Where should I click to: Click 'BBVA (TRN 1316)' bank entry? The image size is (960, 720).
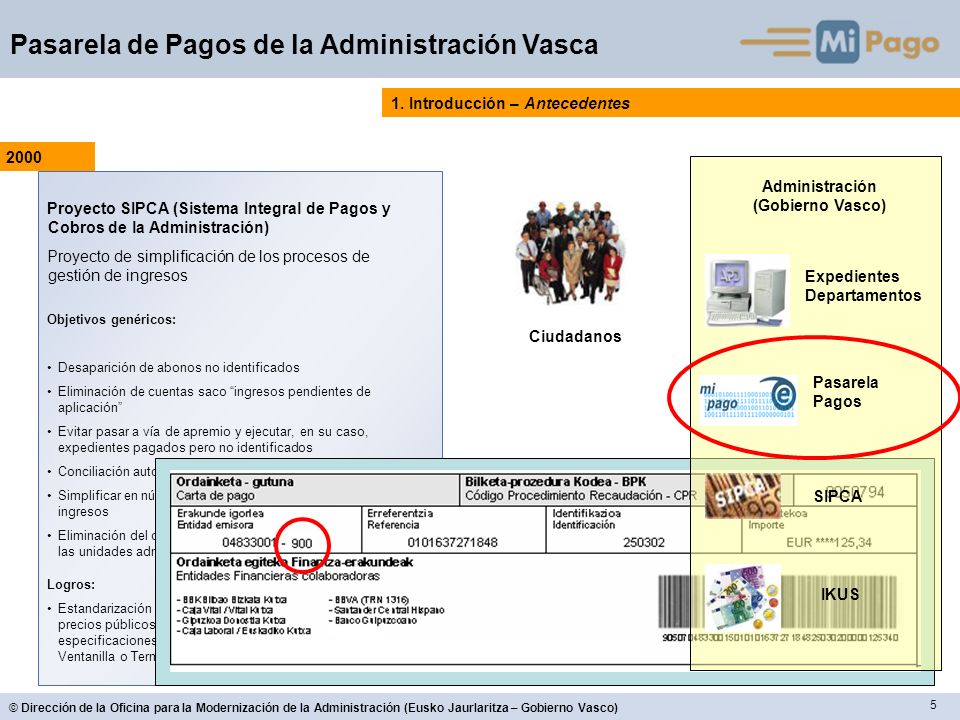pyautogui.click(x=369, y=600)
